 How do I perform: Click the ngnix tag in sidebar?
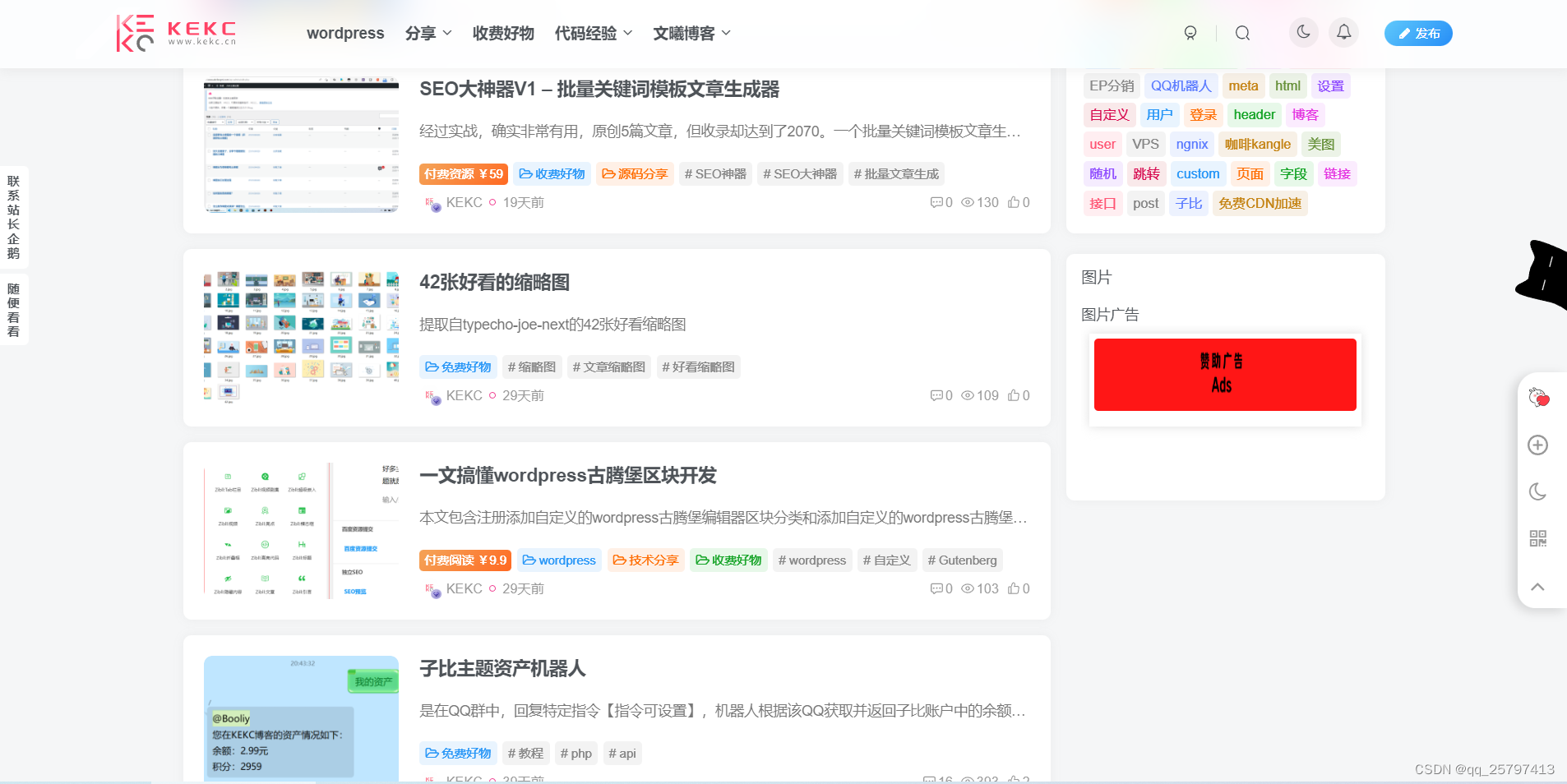click(x=1192, y=144)
